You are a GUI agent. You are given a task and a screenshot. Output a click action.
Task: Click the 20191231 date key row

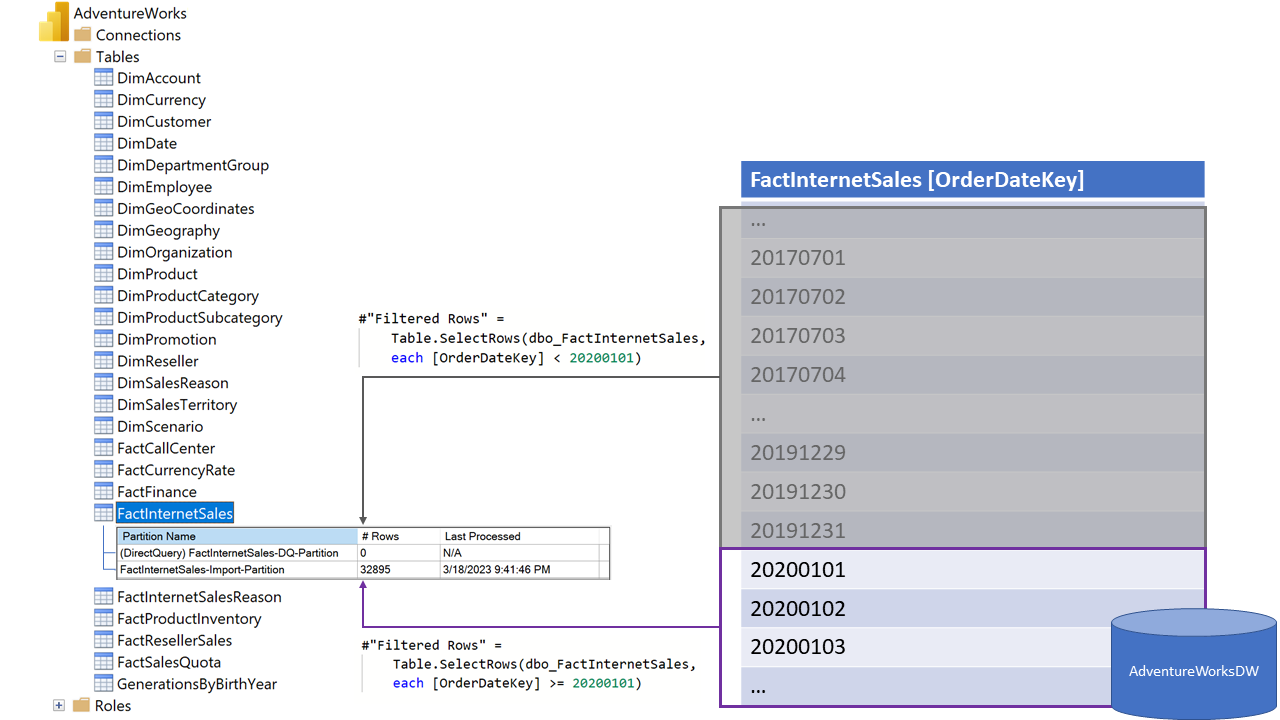click(972, 530)
